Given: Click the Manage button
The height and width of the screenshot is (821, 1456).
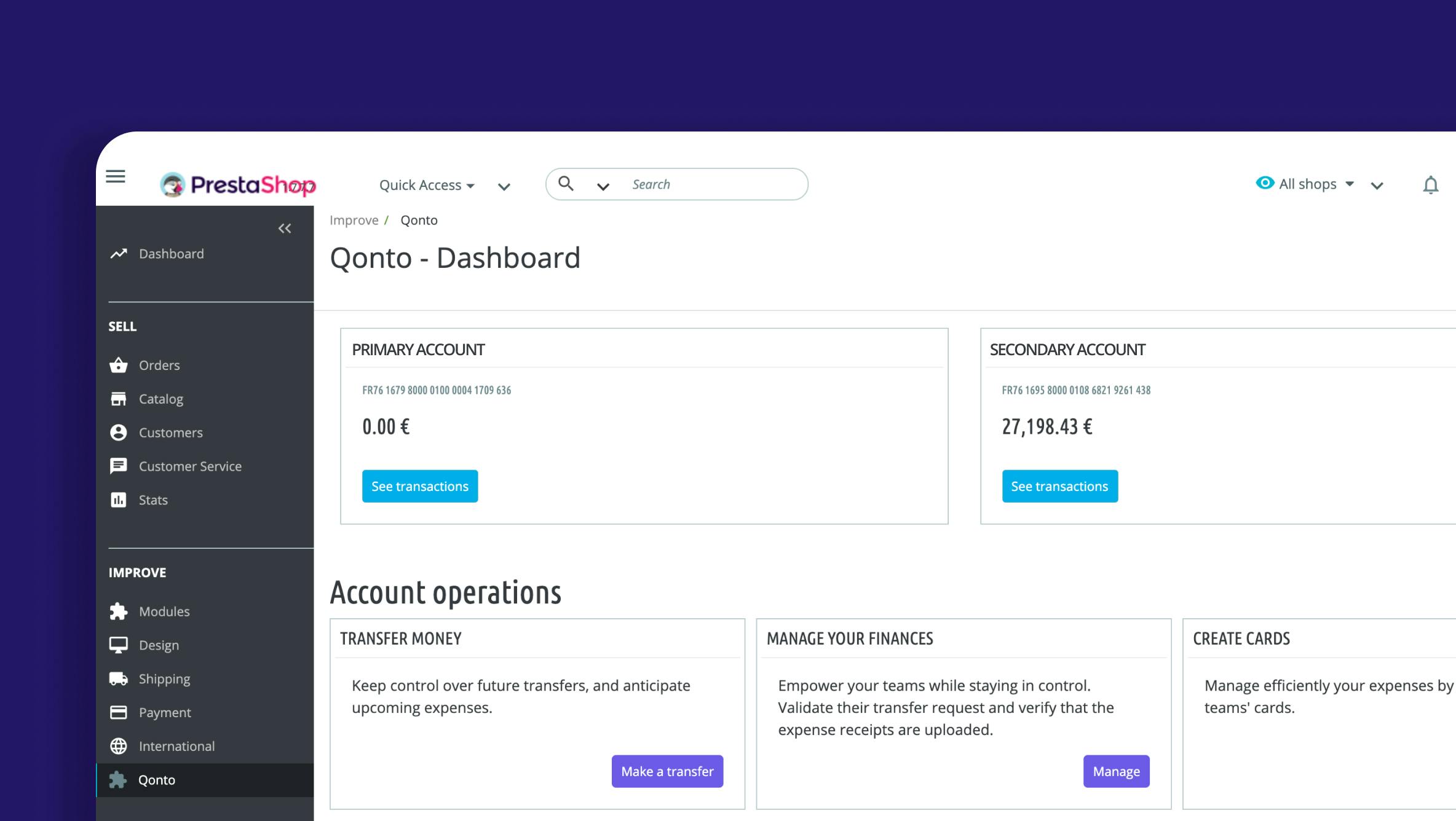Looking at the screenshot, I should coord(1116,771).
